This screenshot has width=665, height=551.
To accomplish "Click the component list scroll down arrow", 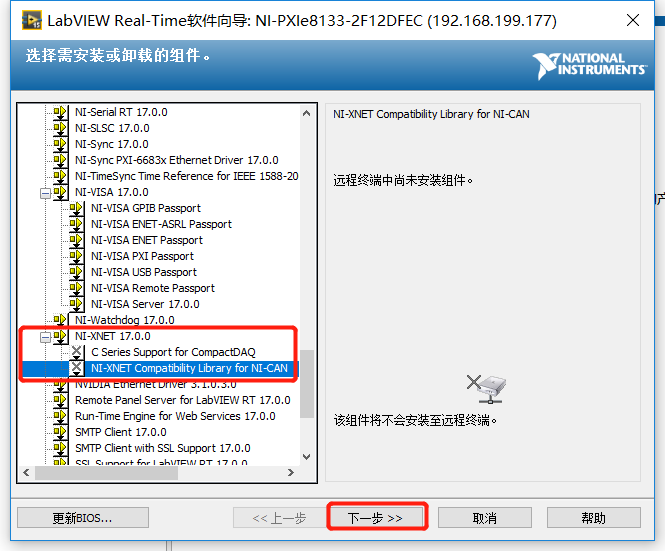I will pyautogui.click(x=307, y=457).
